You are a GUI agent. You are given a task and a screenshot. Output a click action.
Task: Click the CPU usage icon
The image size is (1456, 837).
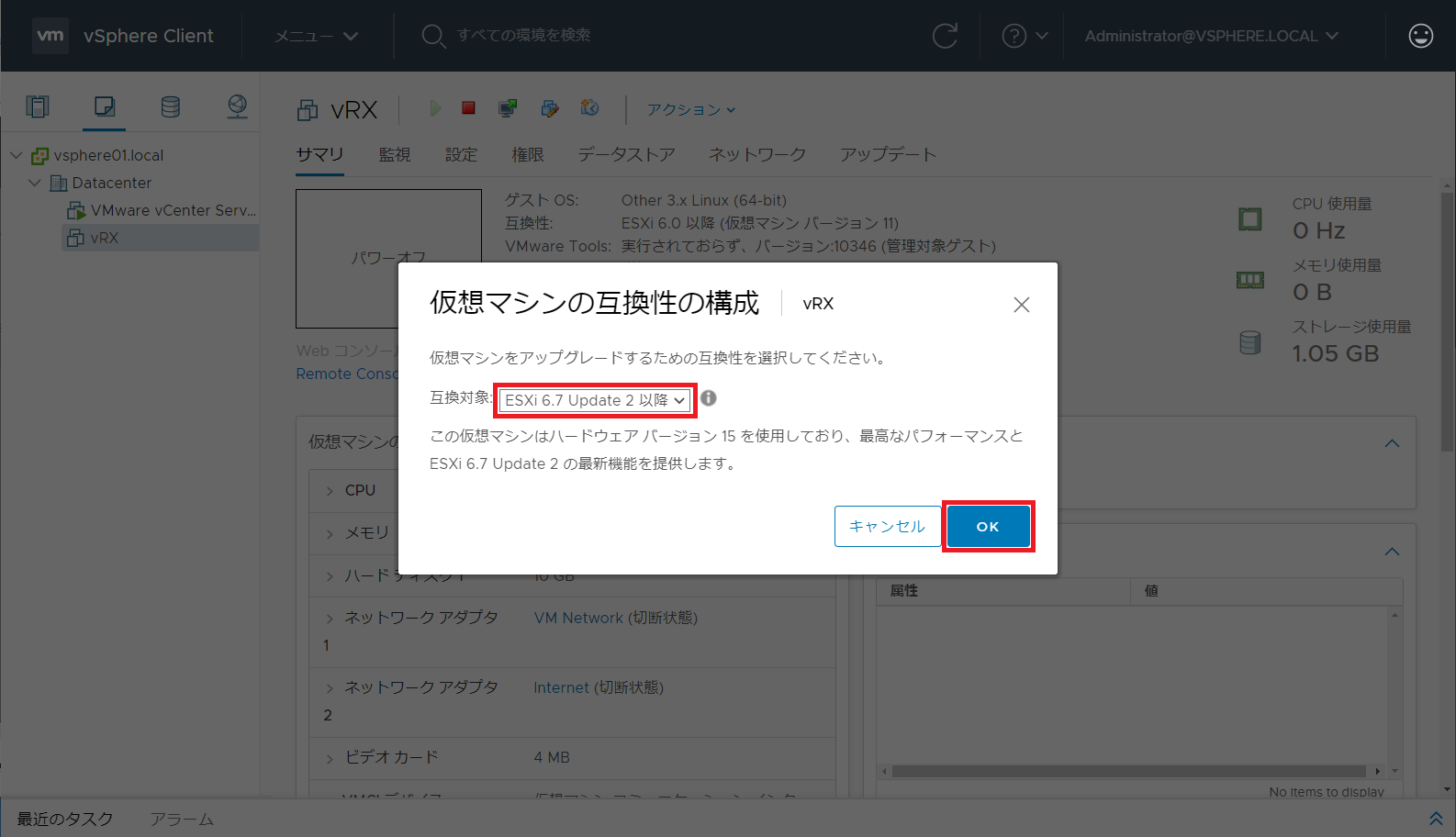[x=1250, y=219]
